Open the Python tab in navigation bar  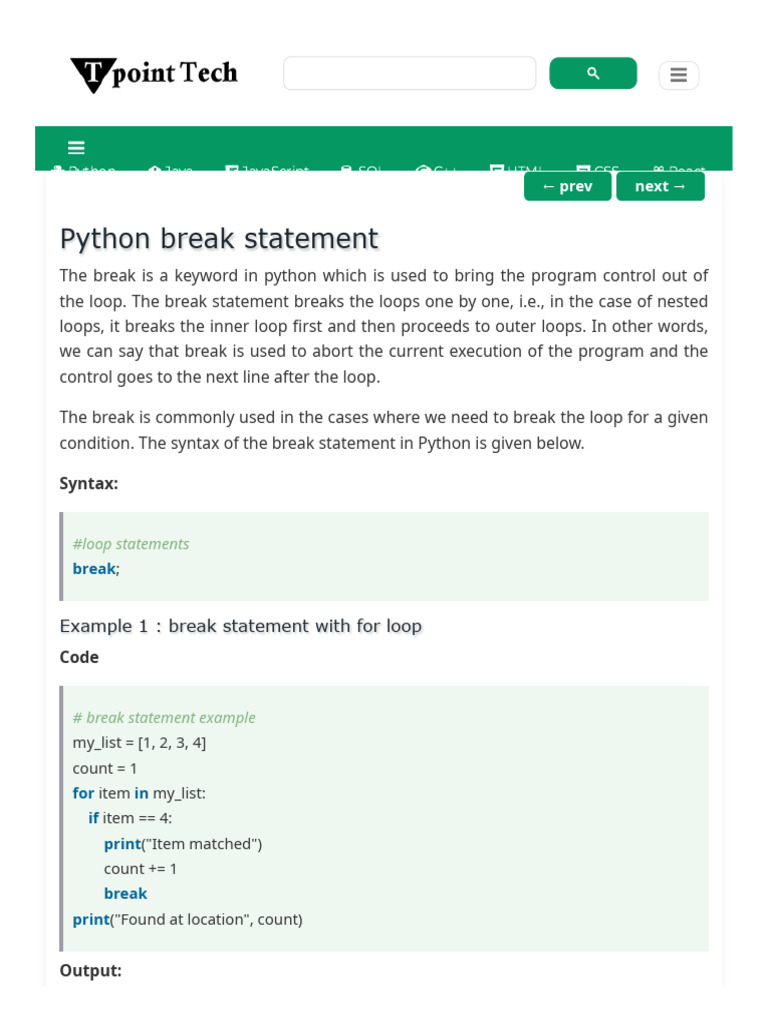pos(84,169)
